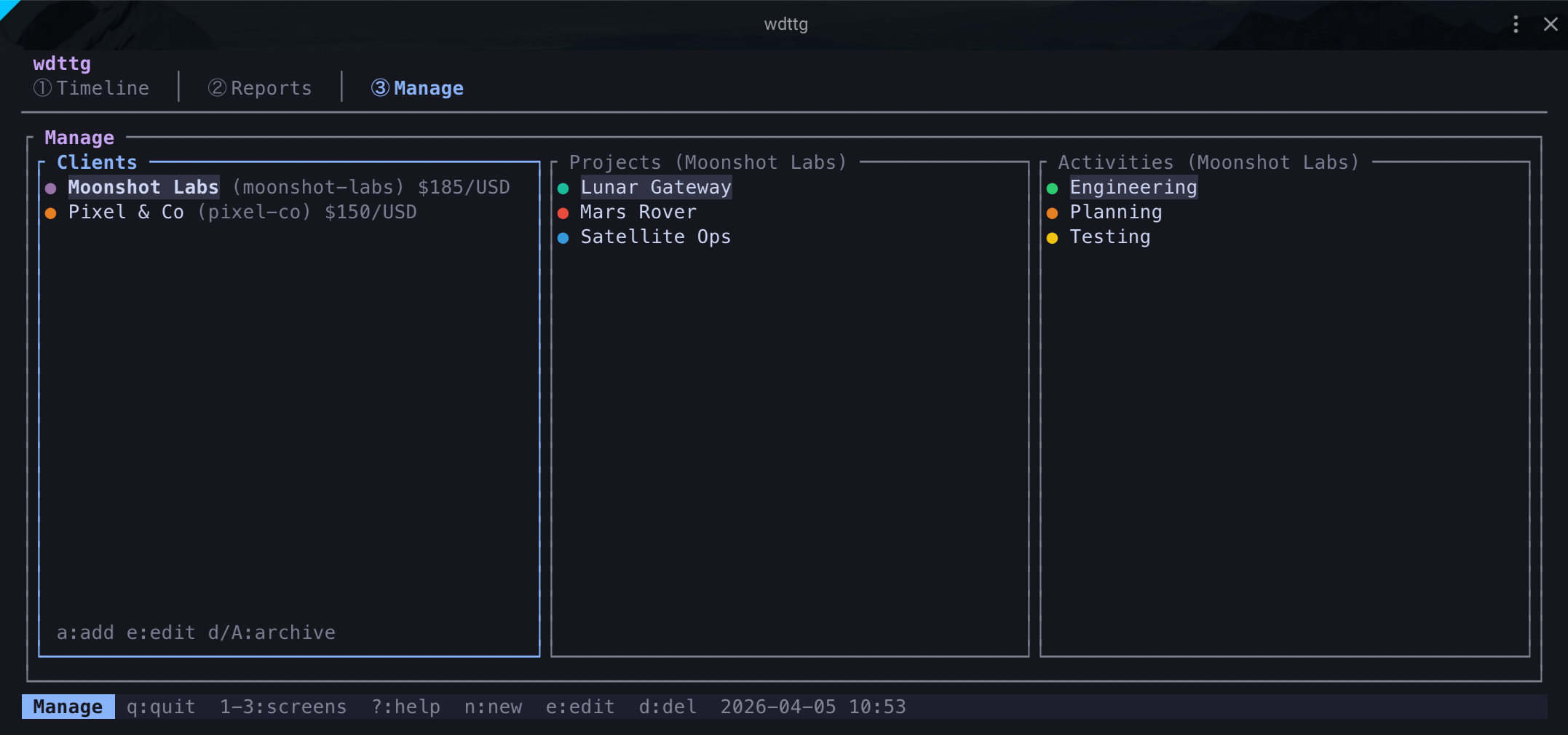Focus the Activities (Moonshot Labs) pane title
1568x735 pixels.
click(x=1209, y=162)
